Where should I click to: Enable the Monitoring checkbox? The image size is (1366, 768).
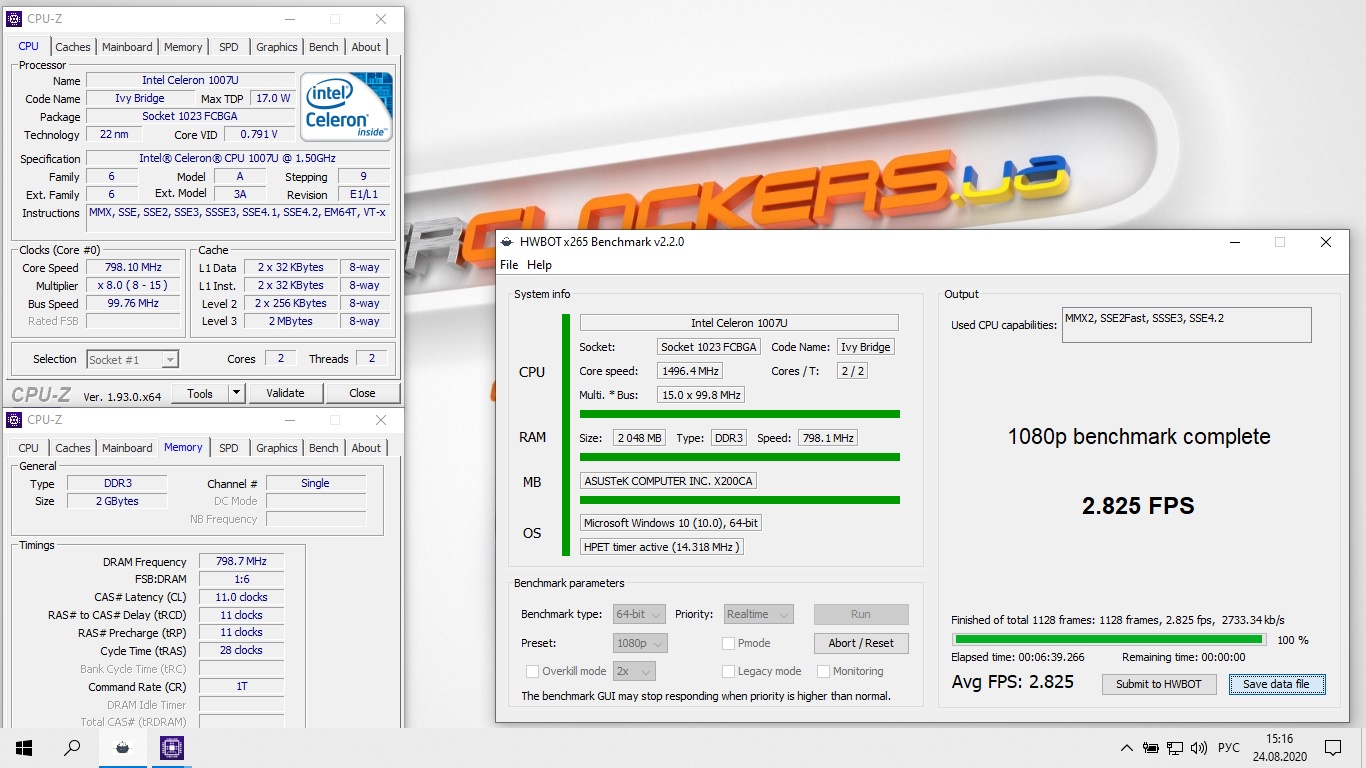[824, 671]
